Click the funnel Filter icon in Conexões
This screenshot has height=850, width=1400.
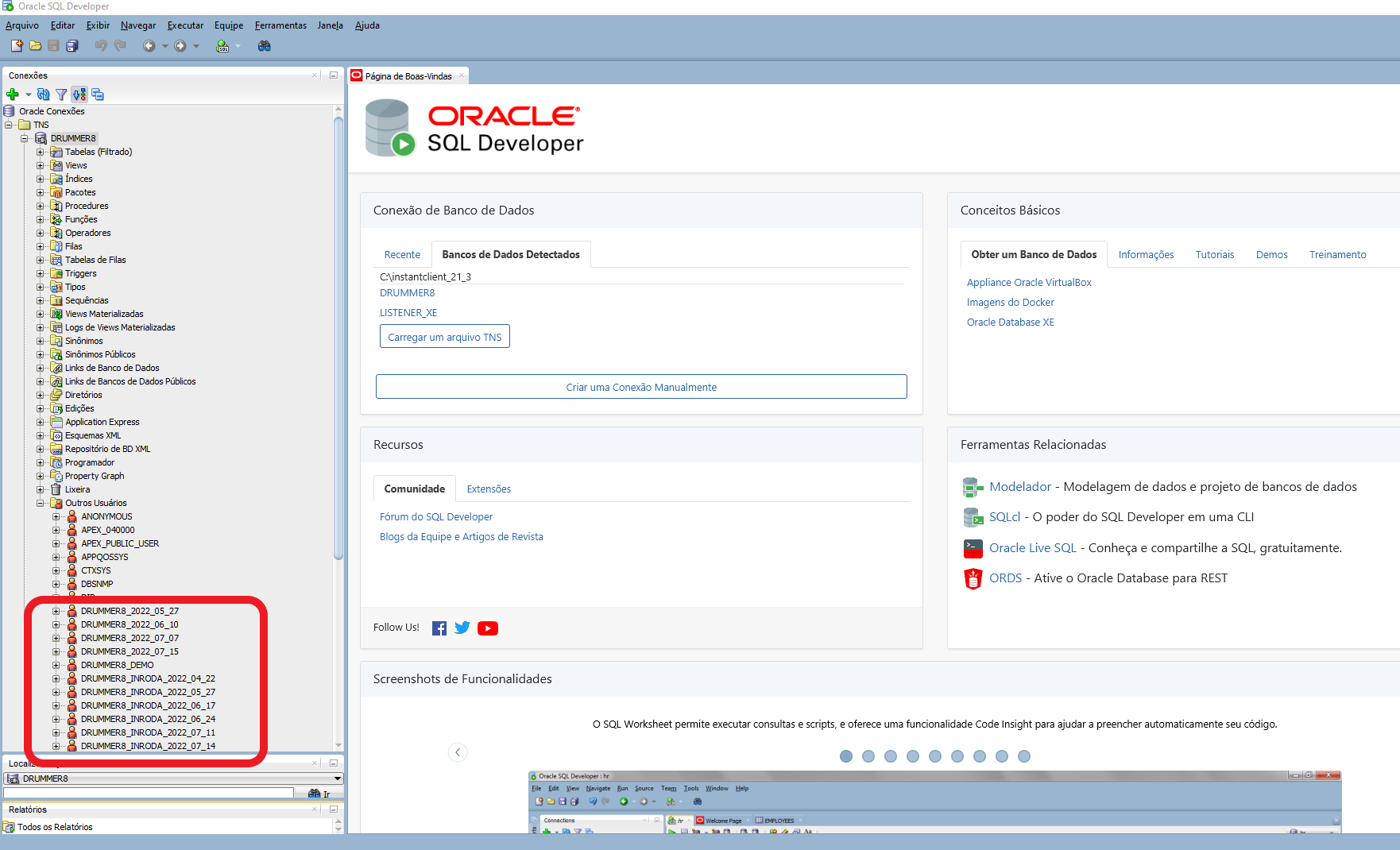pyautogui.click(x=61, y=95)
